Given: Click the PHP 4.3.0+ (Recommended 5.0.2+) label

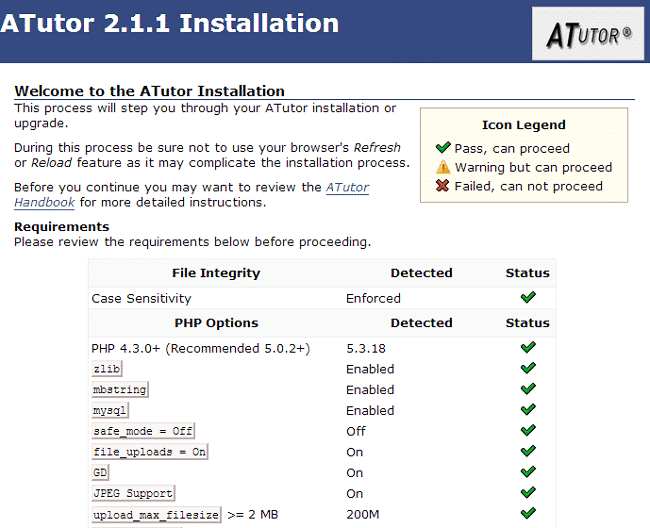Looking at the screenshot, I should coord(201,349).
